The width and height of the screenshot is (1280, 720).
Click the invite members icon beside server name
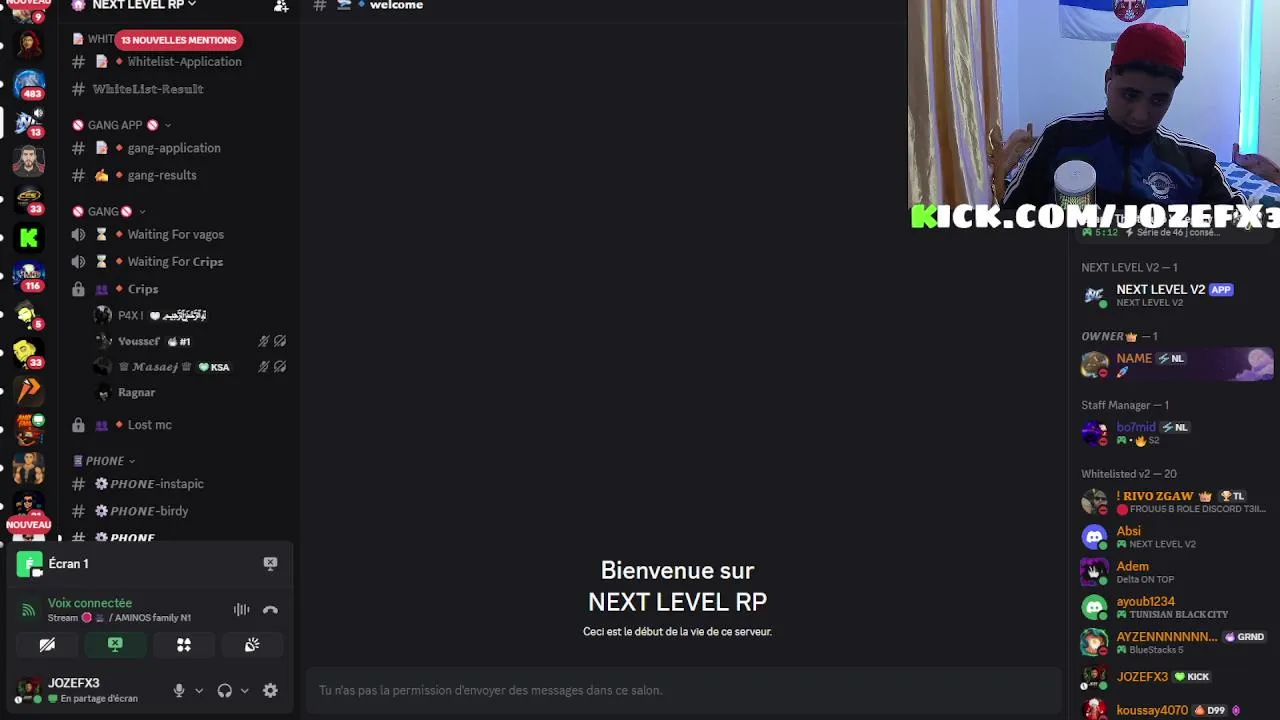coord(281,6)
